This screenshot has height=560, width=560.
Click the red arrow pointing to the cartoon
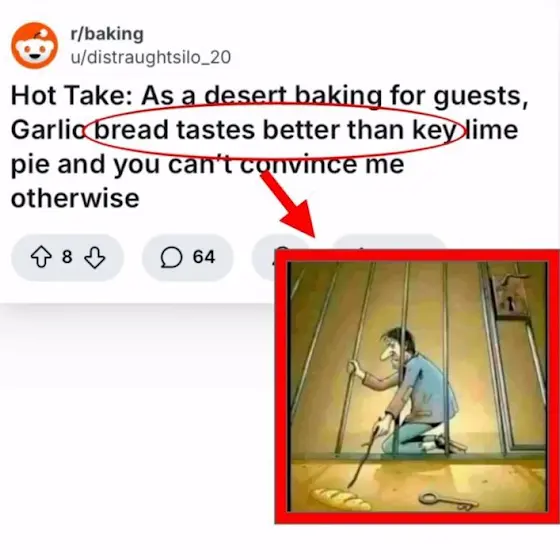pos(289,204)
